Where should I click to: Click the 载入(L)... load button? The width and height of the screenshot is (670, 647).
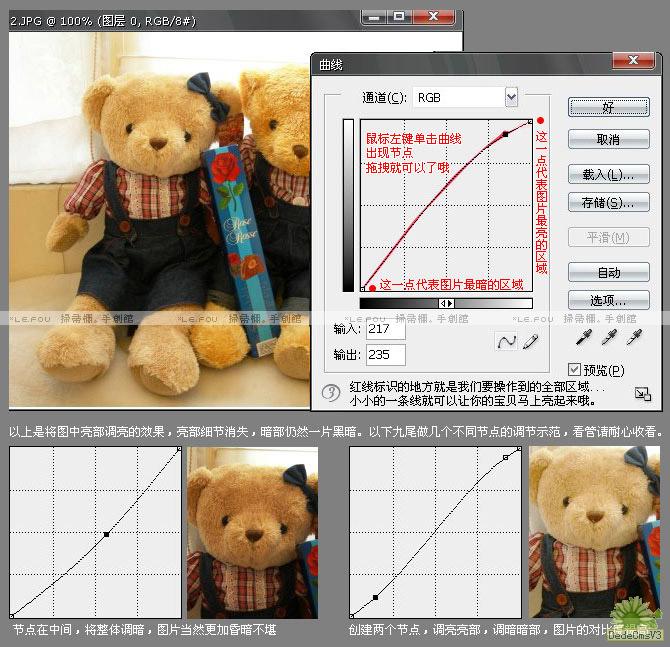click(608, 174)
